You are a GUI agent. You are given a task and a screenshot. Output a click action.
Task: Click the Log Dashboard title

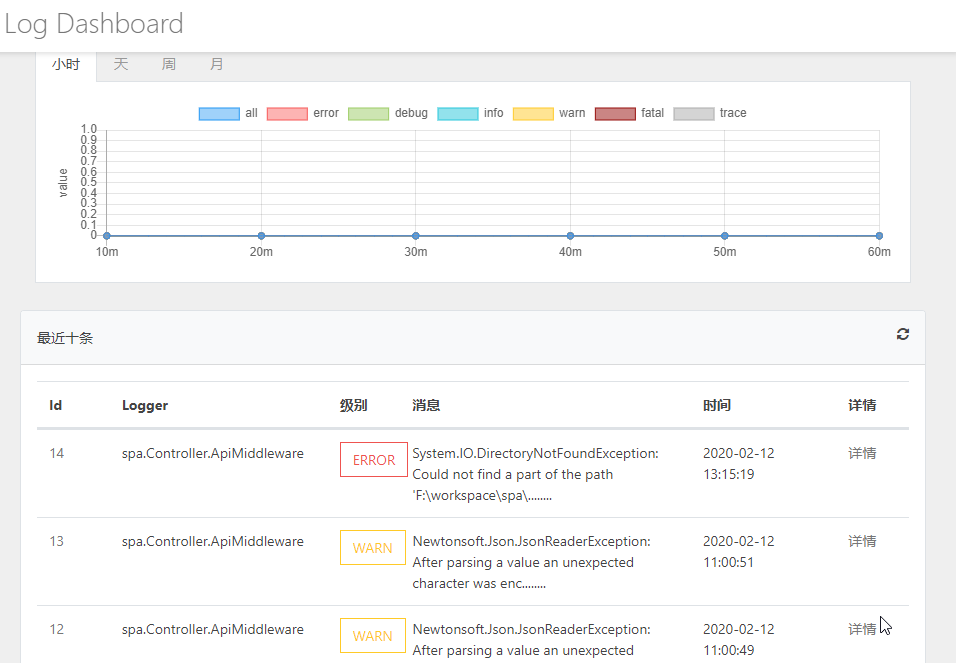[x=94, y=24]
